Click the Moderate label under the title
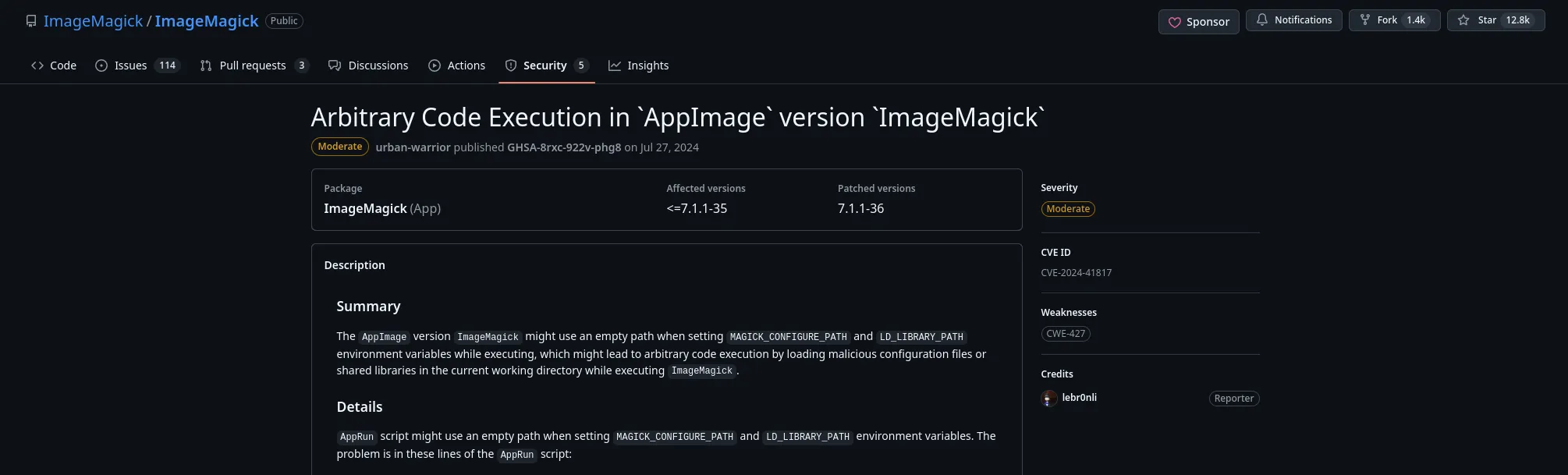 coord(339,147)
